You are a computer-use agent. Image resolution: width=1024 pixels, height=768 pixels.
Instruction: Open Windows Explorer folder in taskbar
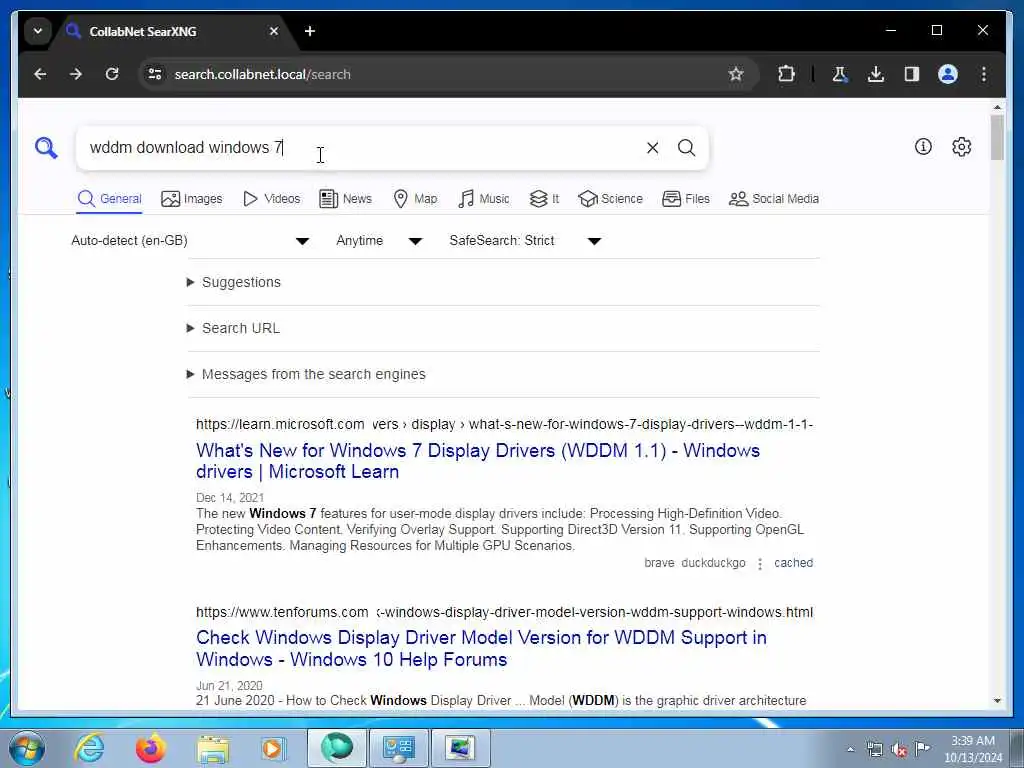point(213,749)
